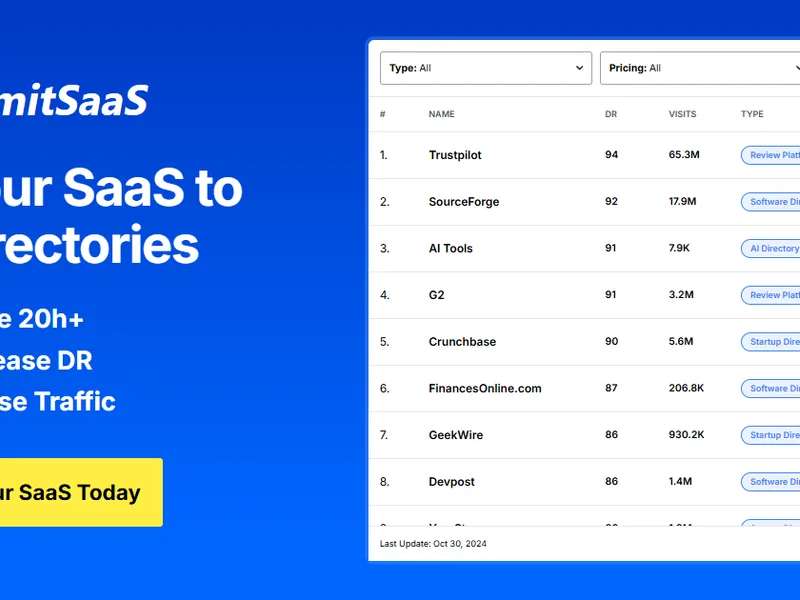Click the NAME column header

[x=441, y=114]
